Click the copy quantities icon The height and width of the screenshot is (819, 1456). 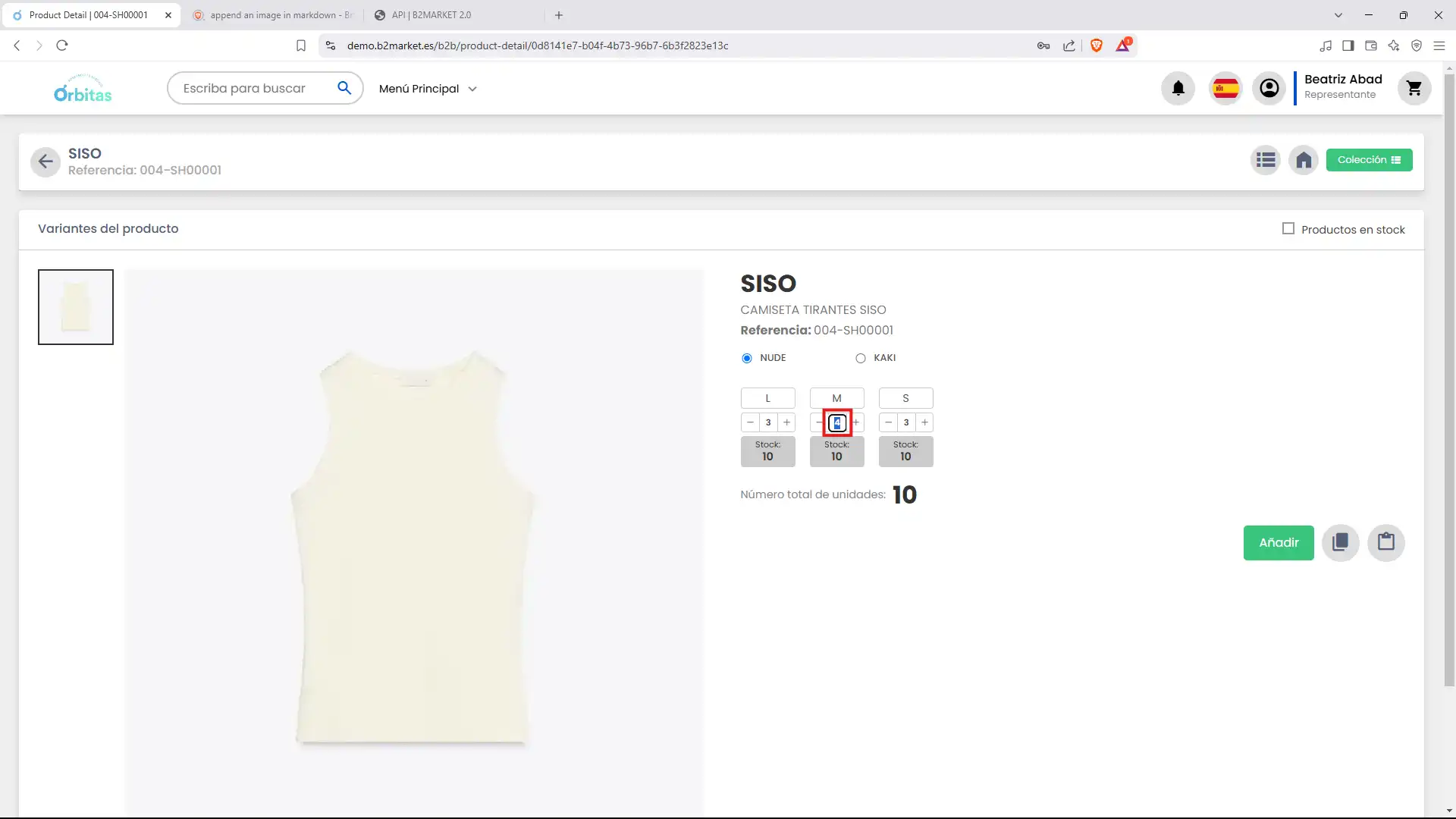(x=1340, y=542)
